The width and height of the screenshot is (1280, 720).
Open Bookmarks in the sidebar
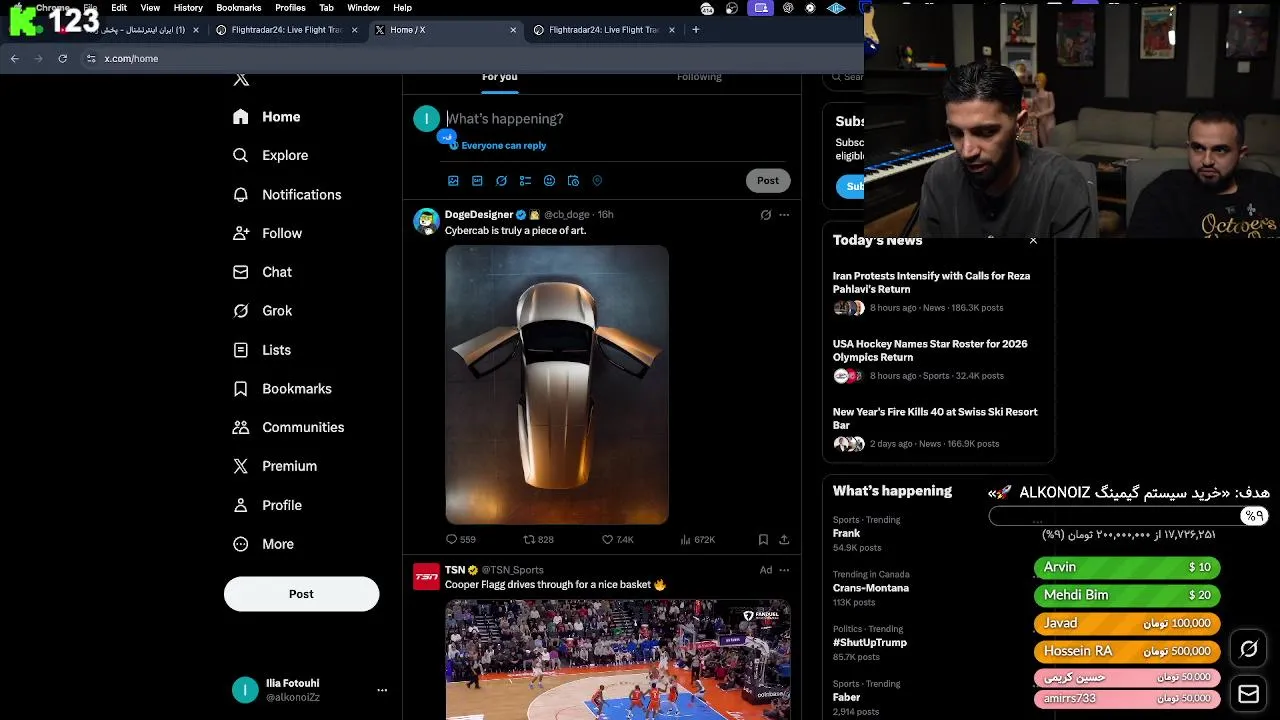pos(281,389)
